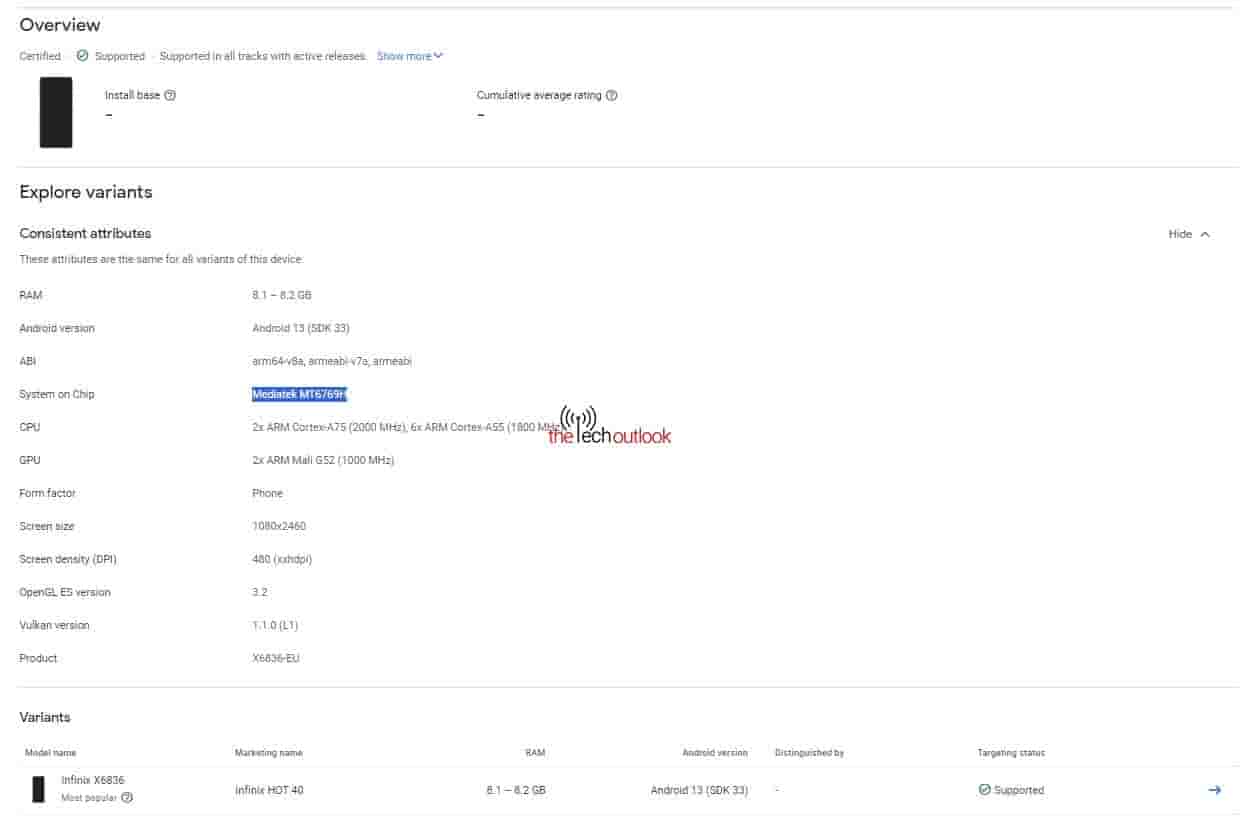Click the highlighted Mediatek MT6769H text

[299, 394]
